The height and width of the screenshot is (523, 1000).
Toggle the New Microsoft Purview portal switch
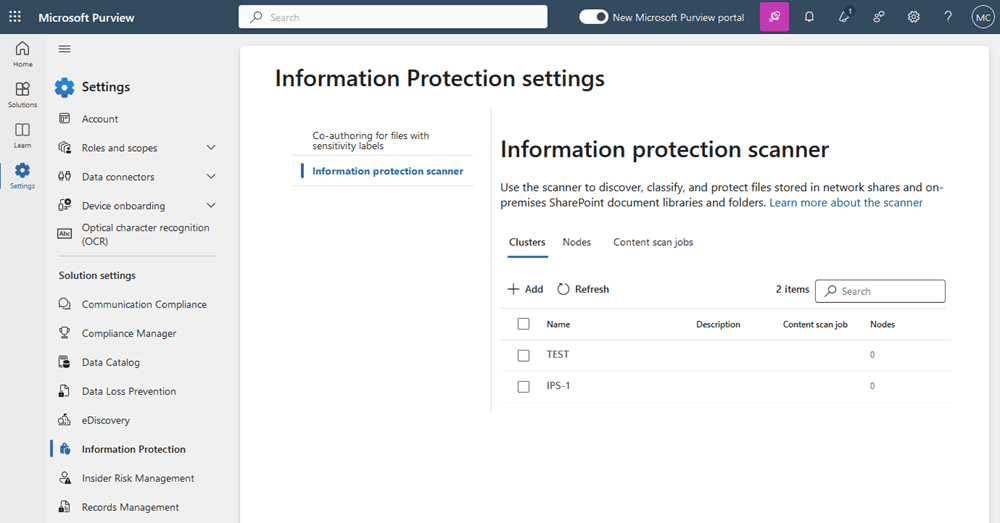594,17
